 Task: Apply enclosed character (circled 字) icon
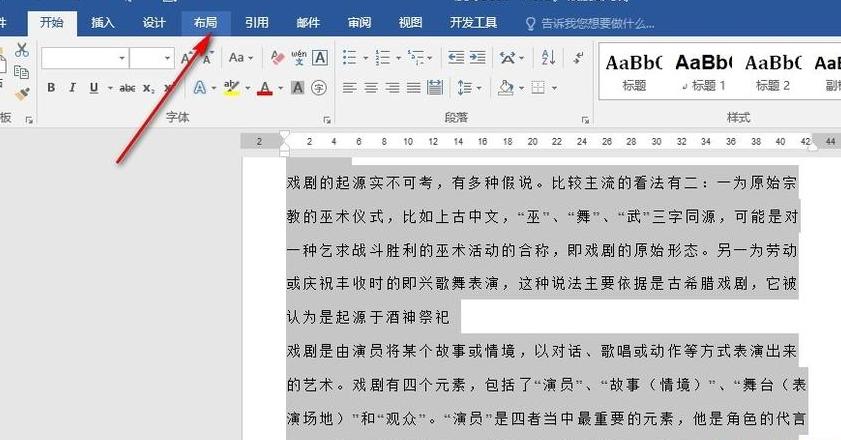pos(319,87)
